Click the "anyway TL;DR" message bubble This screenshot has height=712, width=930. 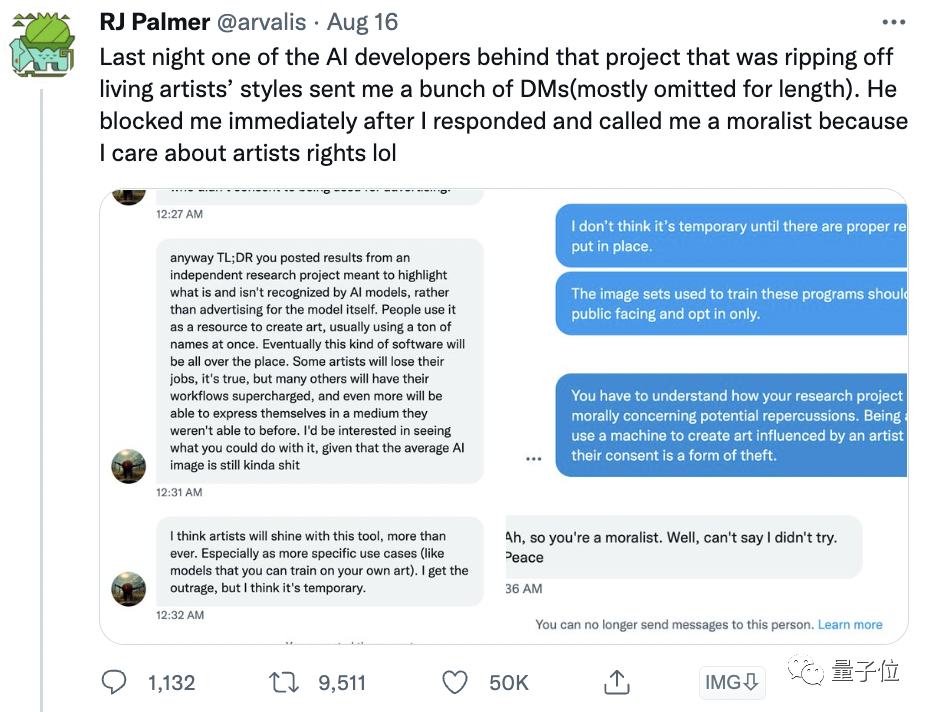tap(319, 360)
